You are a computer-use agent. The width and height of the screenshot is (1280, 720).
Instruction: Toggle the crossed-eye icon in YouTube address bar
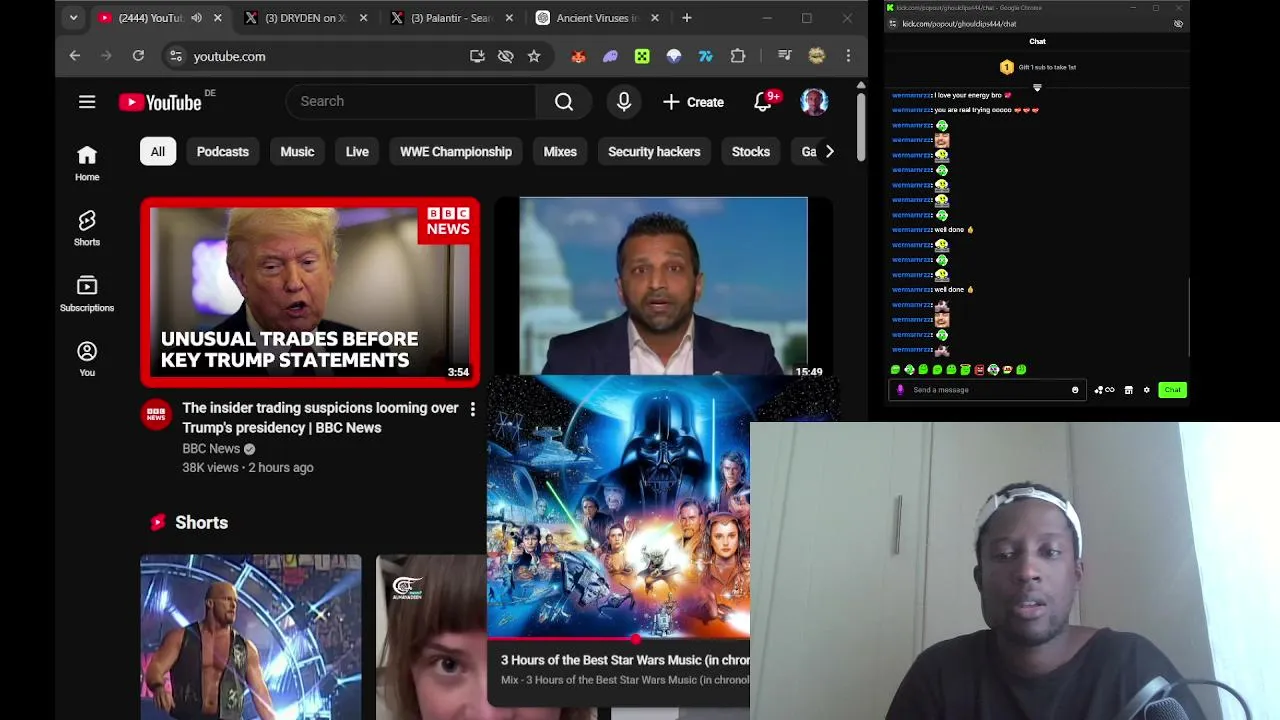[506, 56]
